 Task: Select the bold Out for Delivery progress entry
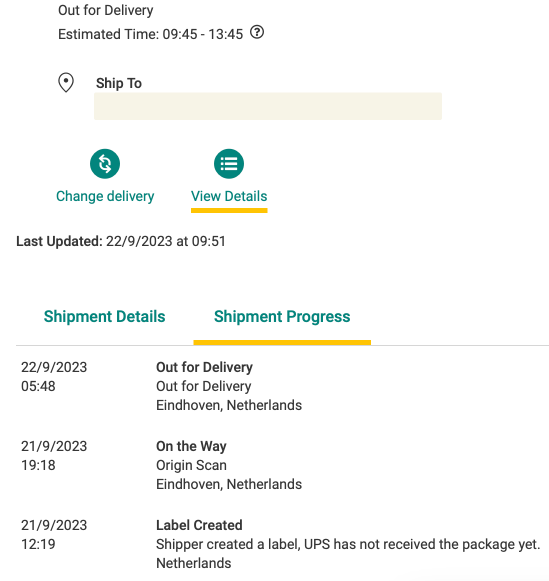coord(204,367)
